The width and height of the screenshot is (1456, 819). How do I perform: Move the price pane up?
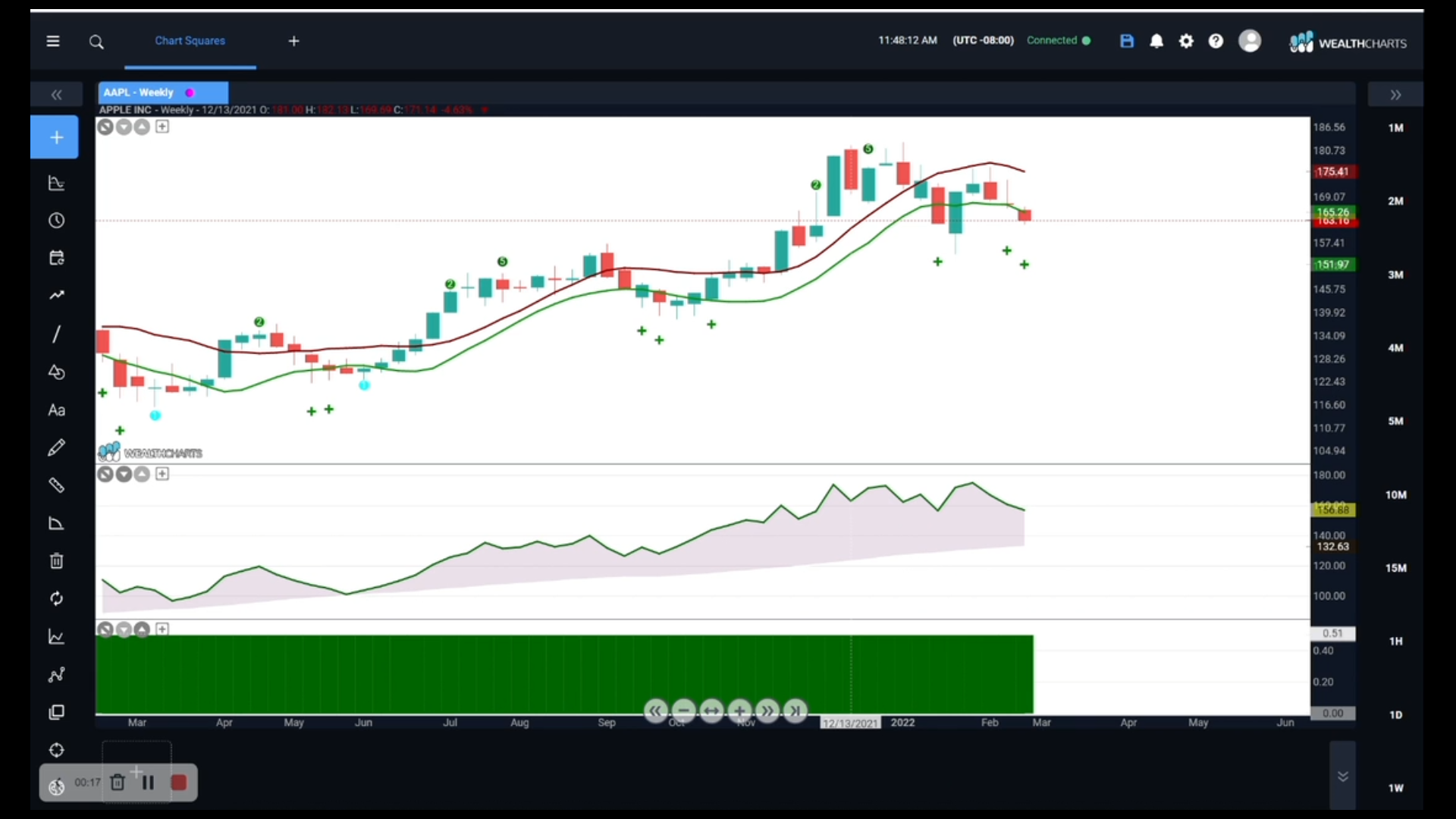coord(142,127)
